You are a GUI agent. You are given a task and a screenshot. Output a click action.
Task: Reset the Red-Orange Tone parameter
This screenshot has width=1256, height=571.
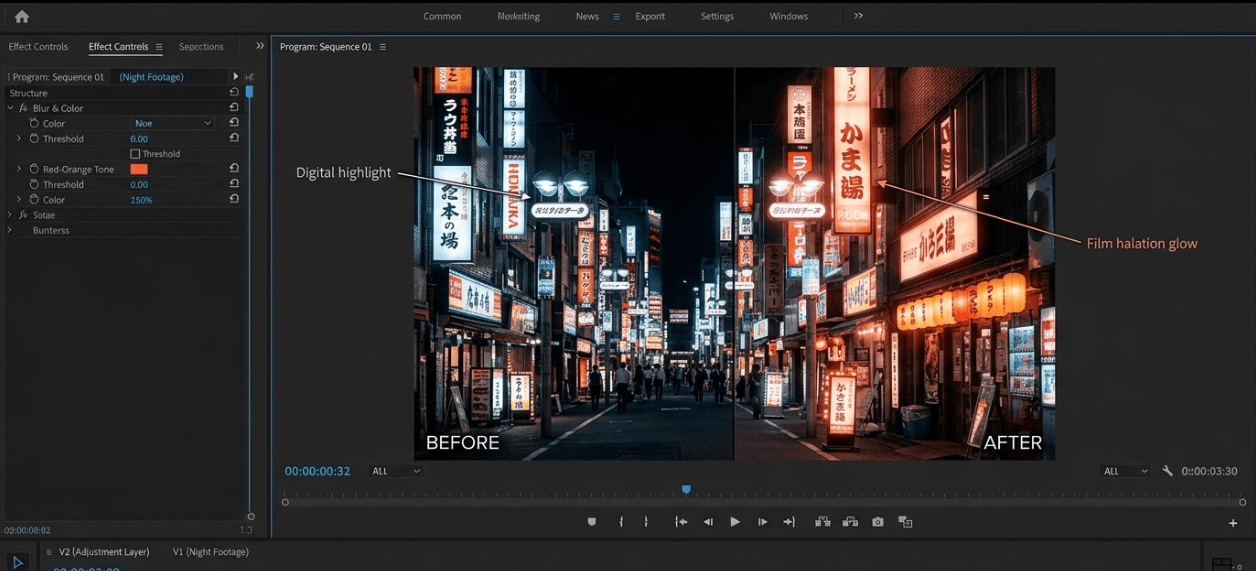[x=234, y=169]
